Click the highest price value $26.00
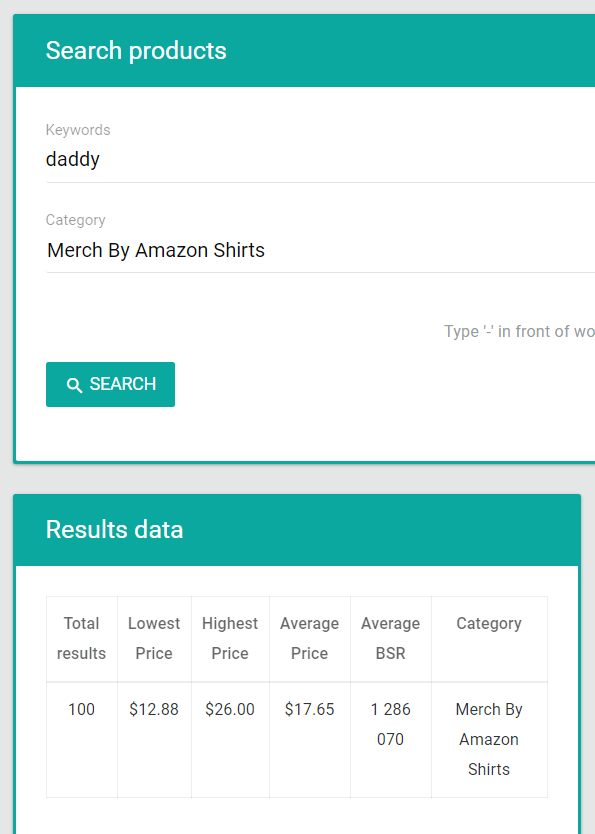The width and height of the screenshot is (595, 834). click(230, 710)
